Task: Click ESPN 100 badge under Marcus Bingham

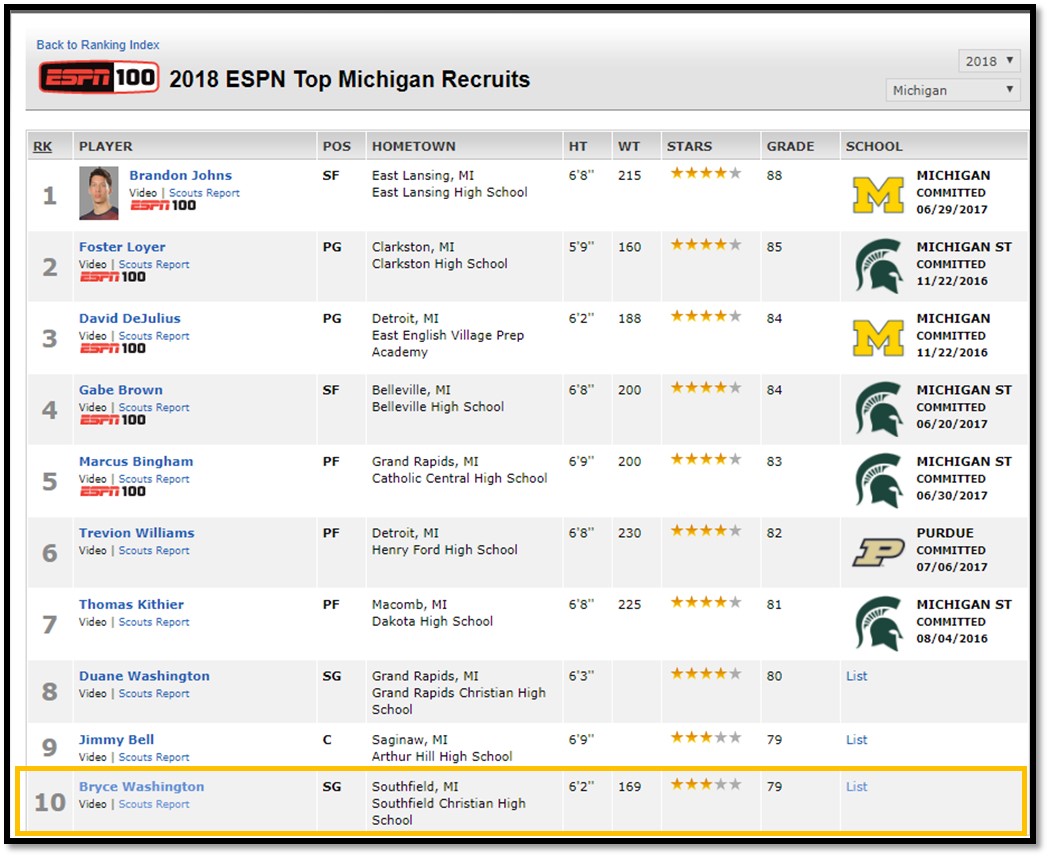Action: 112,491
